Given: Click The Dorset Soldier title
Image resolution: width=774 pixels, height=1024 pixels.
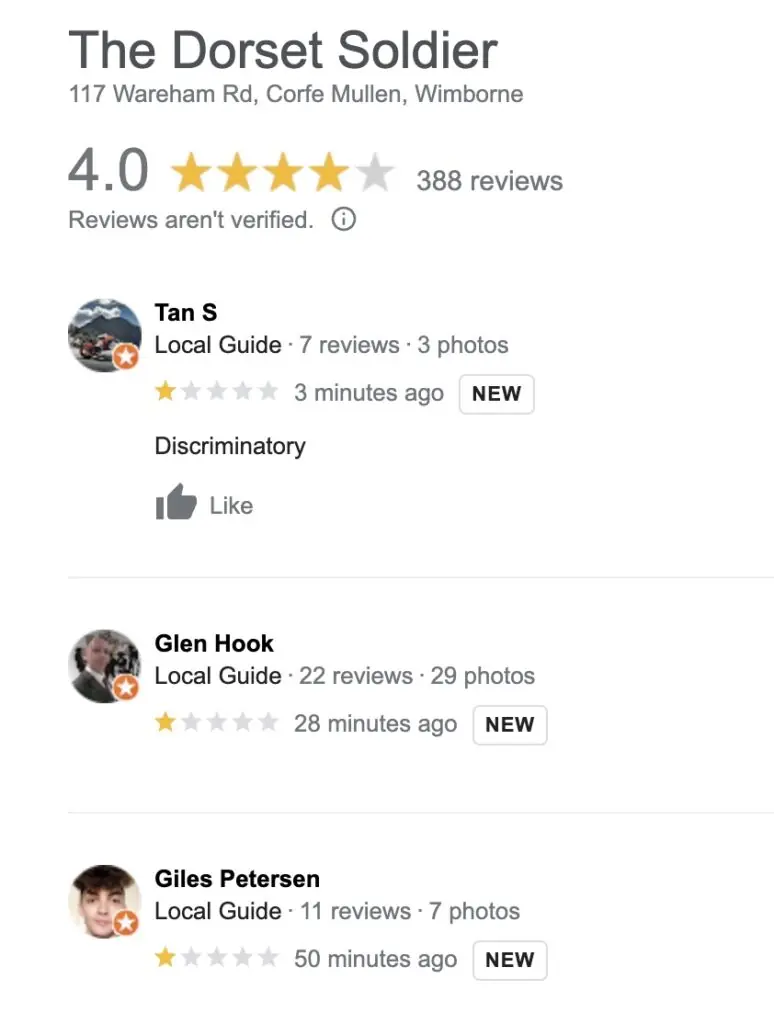Looking at the screenshot, I should pyautogui.click(x=283, y=50).
